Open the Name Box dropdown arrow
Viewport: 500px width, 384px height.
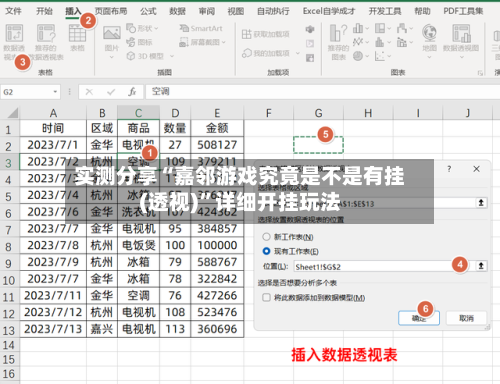click(x=55, y=92)
